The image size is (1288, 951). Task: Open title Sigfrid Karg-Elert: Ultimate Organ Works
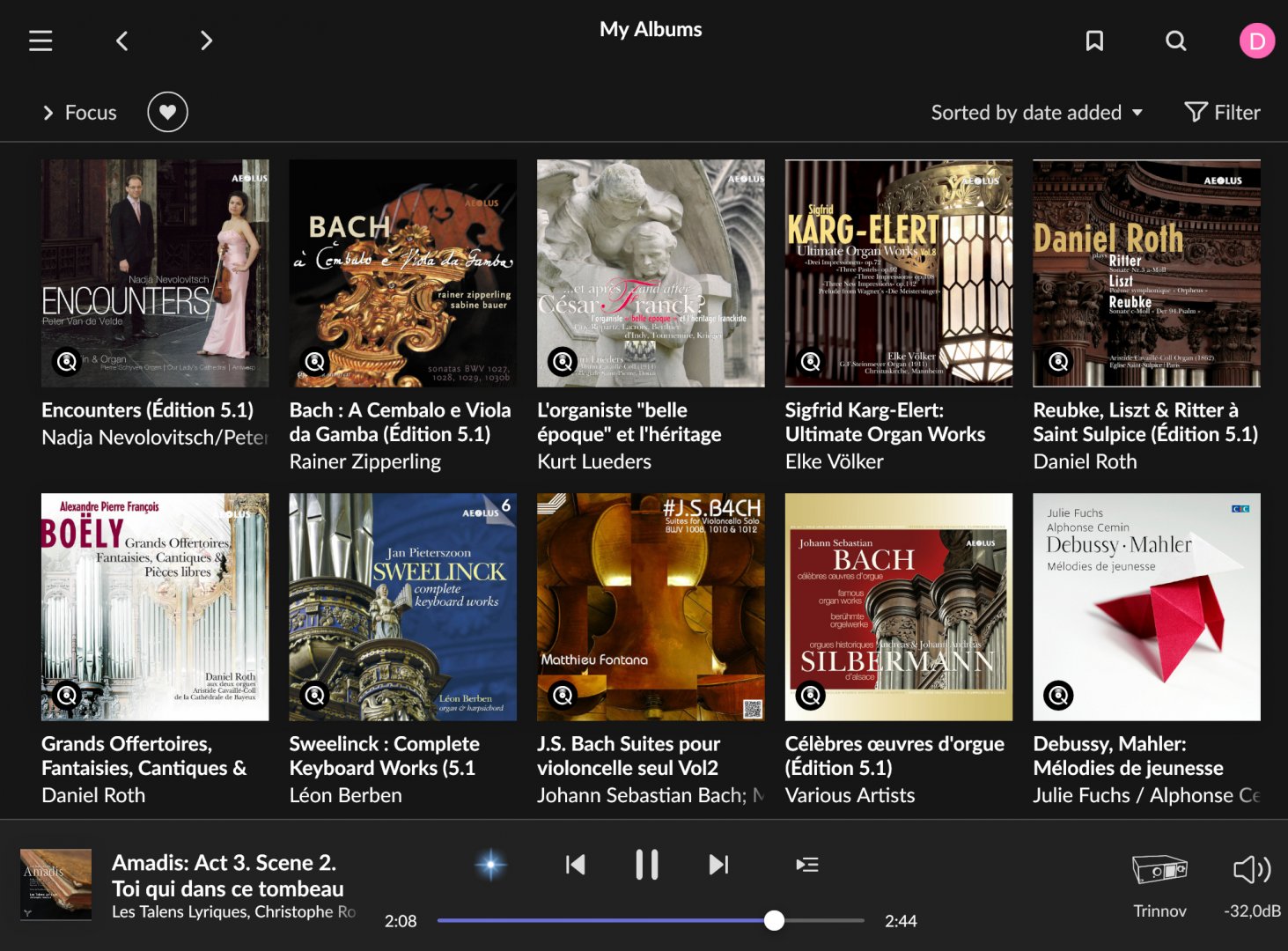(x=886, y=423)
